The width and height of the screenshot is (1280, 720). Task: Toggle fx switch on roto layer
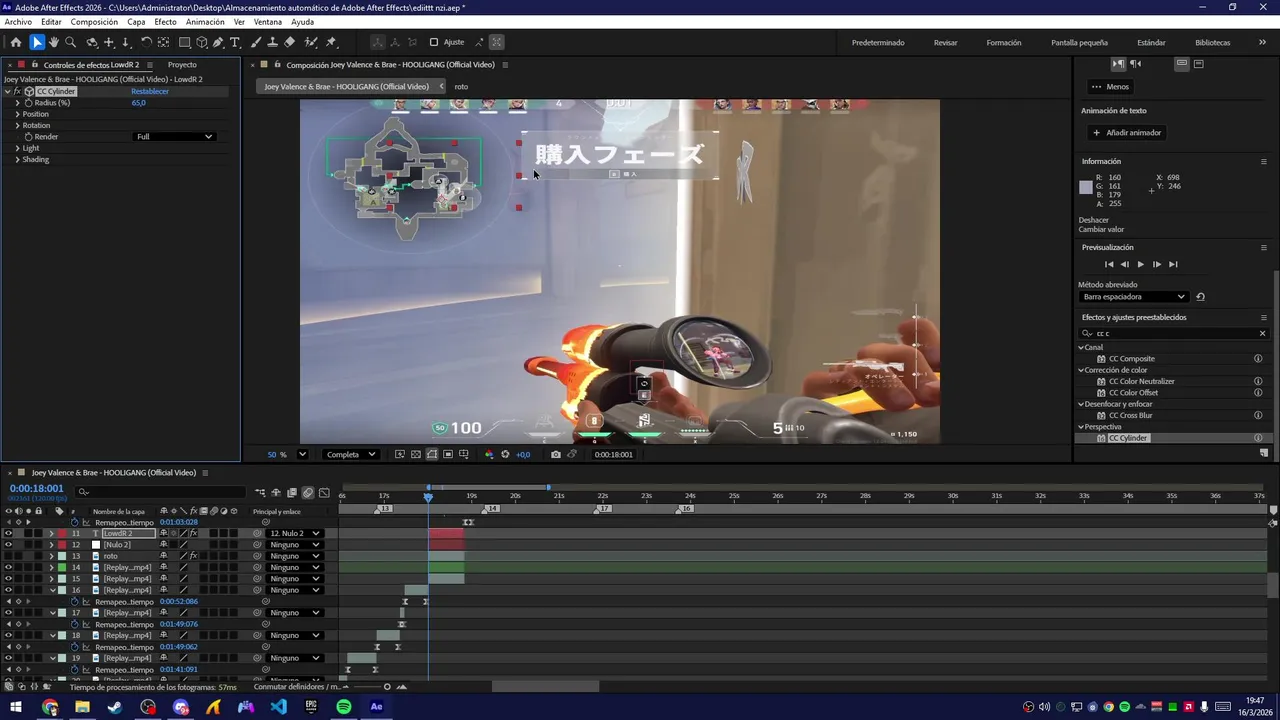193,556
